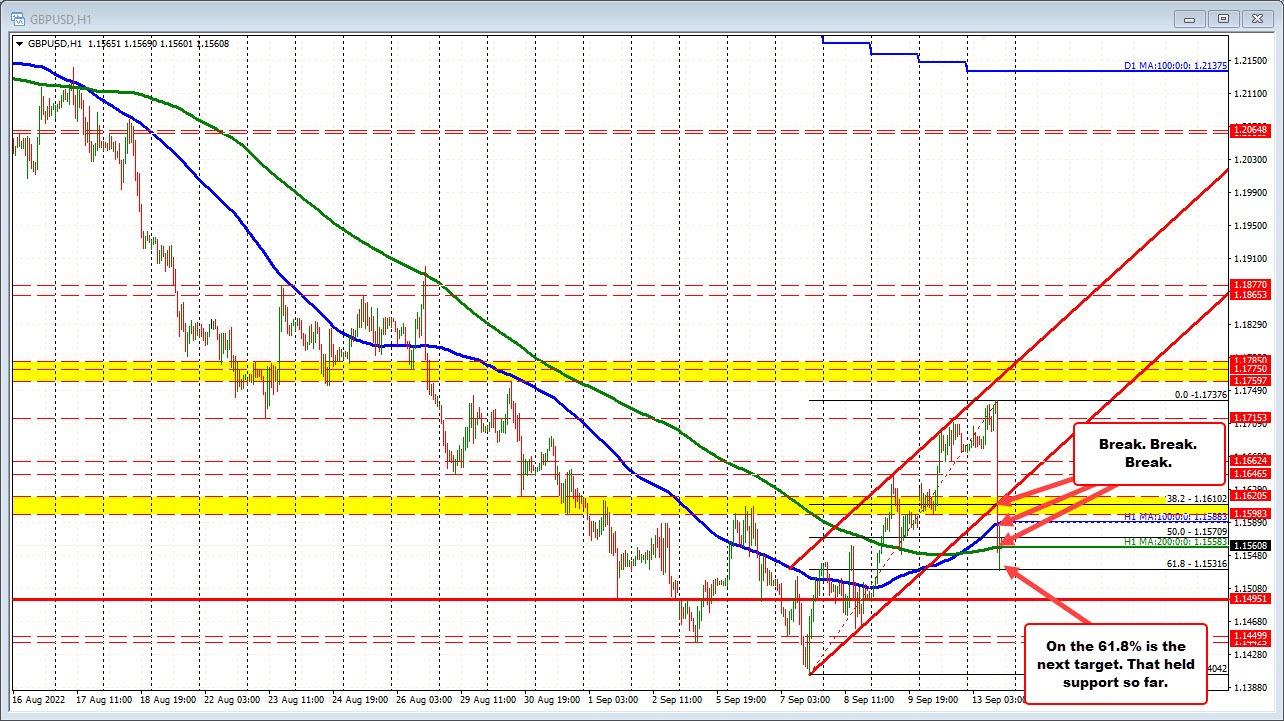
Task: Select the red 1.15983 price label tag
Action: click(x=1250, y=512)
